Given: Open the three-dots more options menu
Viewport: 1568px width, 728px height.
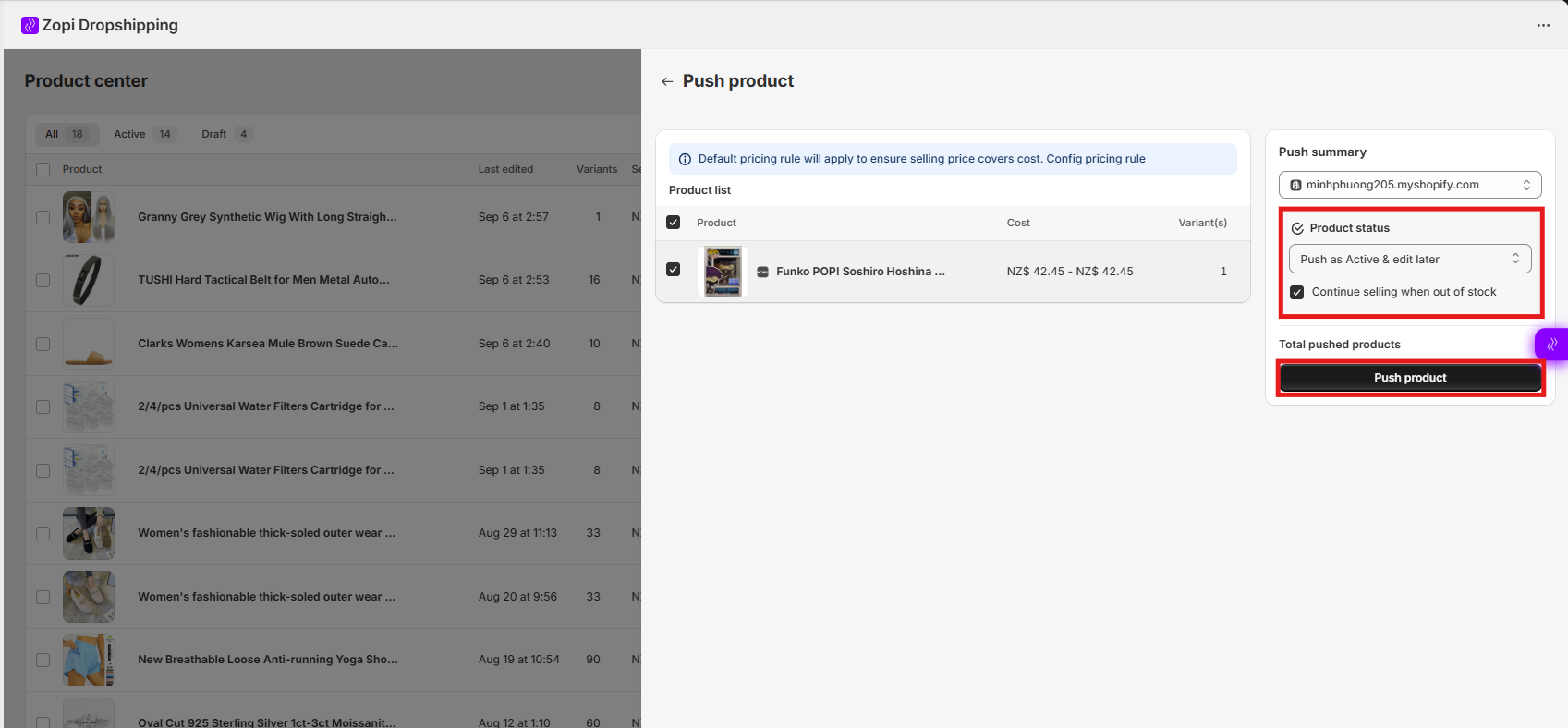Looking at the screenshot, I should (x=1543, y=25).
